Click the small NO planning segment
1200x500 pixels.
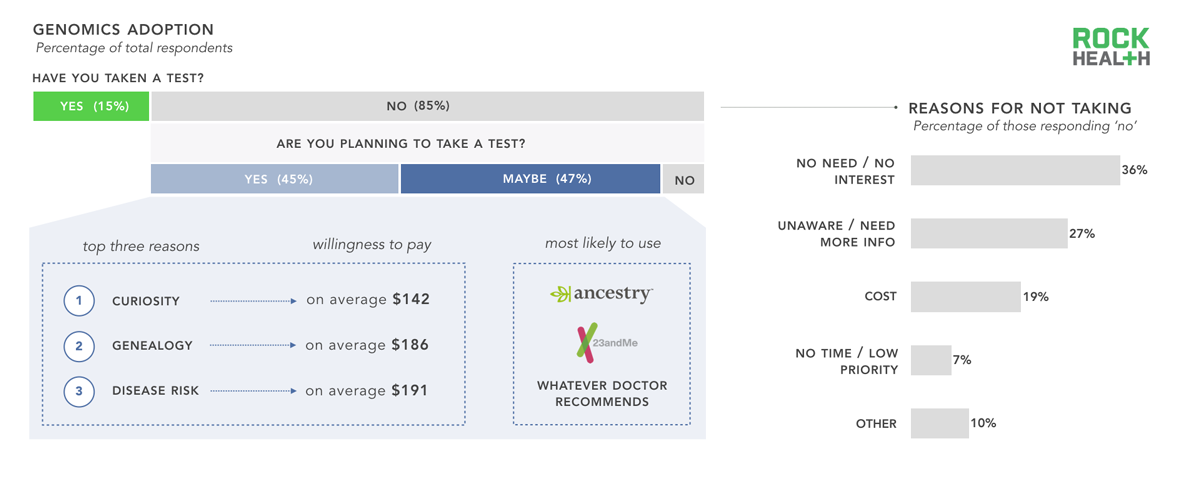pyautogui.click(x=684, y=180)
